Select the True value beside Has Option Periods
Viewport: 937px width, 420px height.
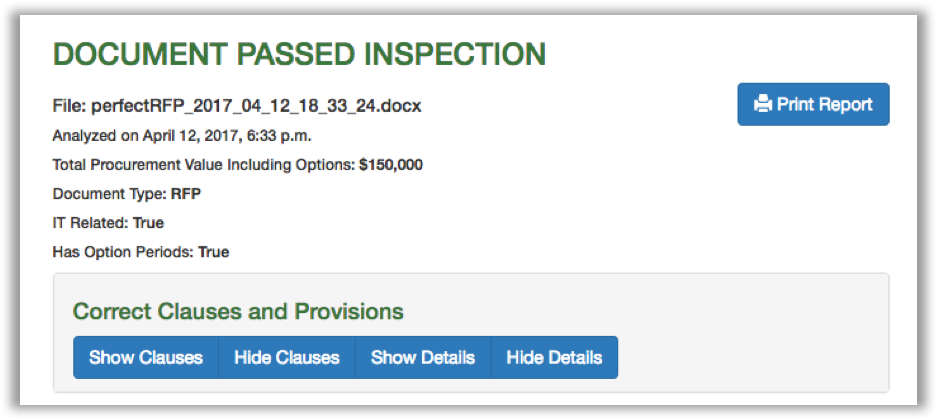(213, 252)
